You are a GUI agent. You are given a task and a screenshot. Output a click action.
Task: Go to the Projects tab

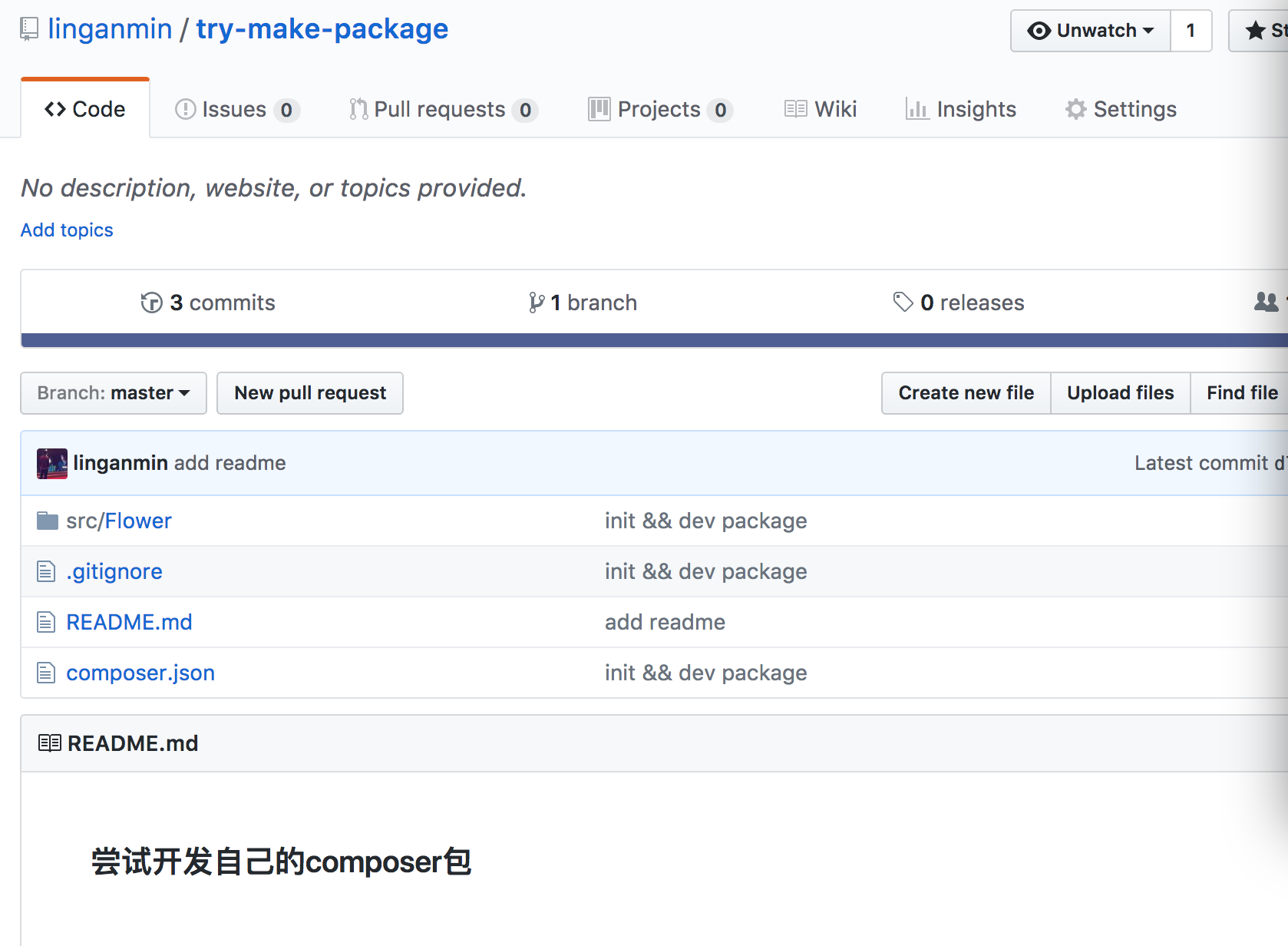pyautogui.click(x=660, y=109)
